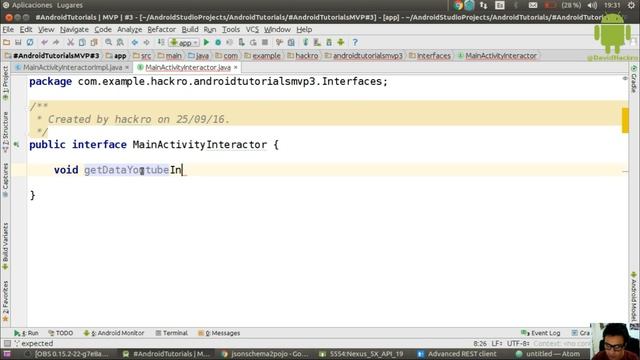Click the Open folder toolbar icon
The height and width of the screenshot is (360, 640).
tap(7, 42)
